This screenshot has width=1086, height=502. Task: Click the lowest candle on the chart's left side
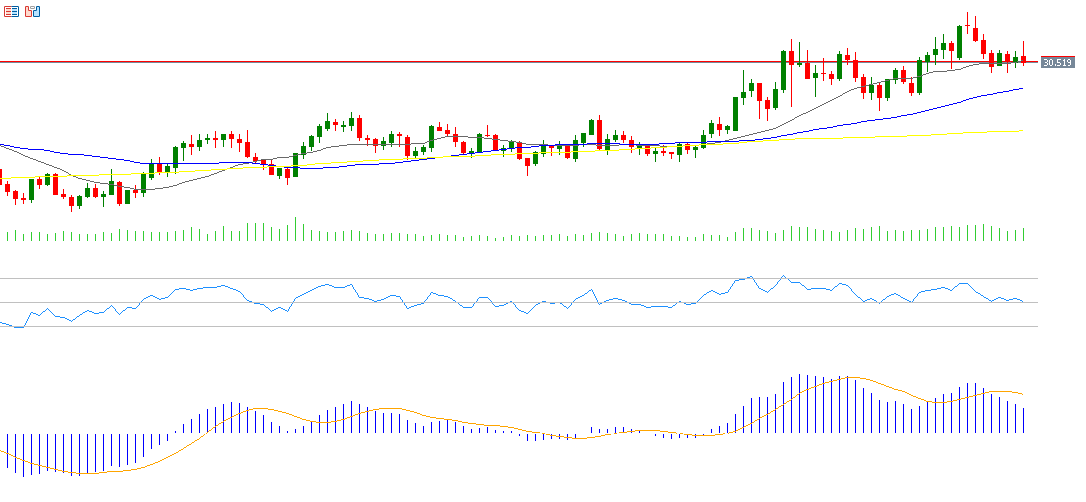point(72,202)
